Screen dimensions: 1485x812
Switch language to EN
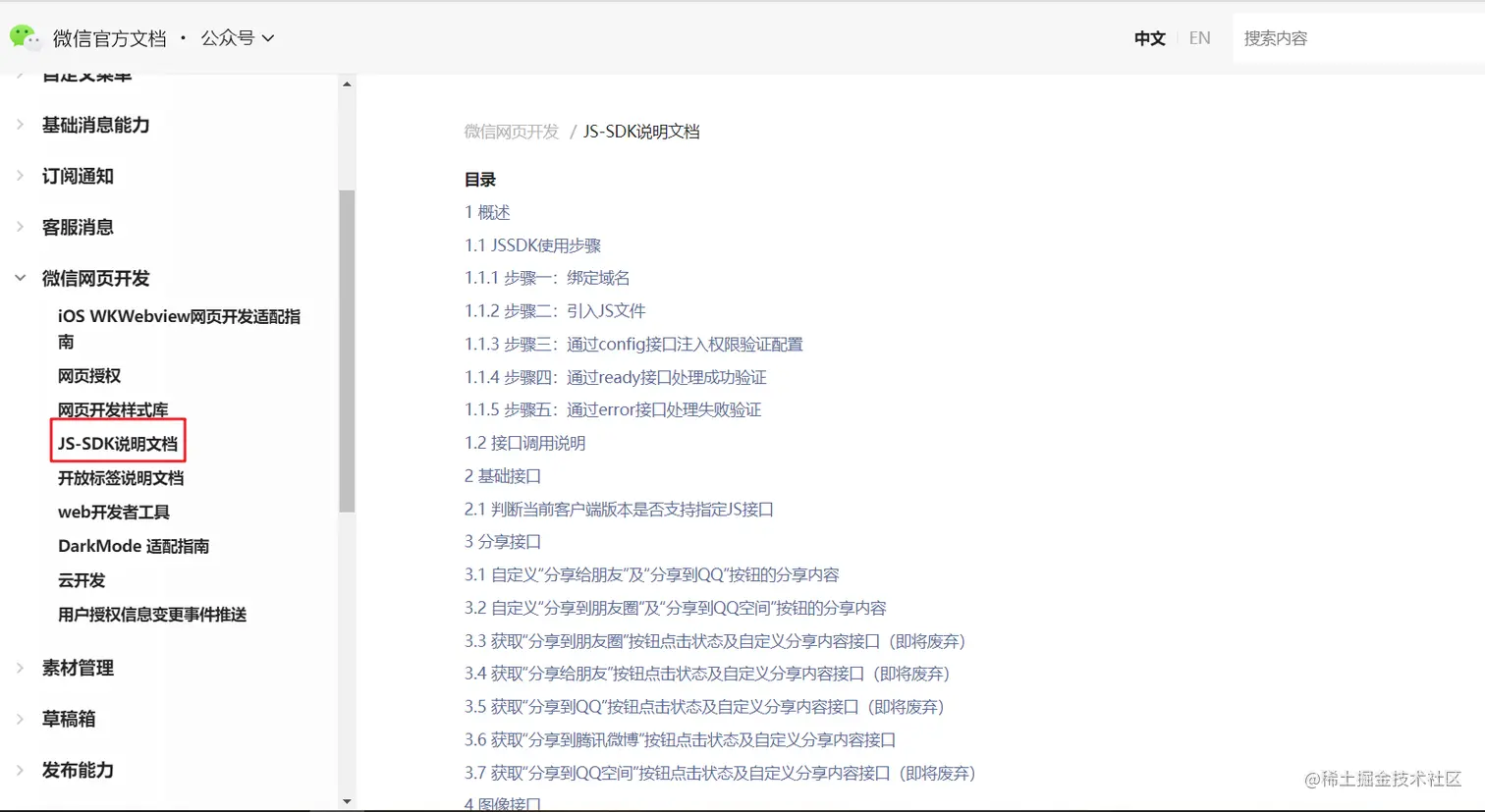(x=1199, y=38)
